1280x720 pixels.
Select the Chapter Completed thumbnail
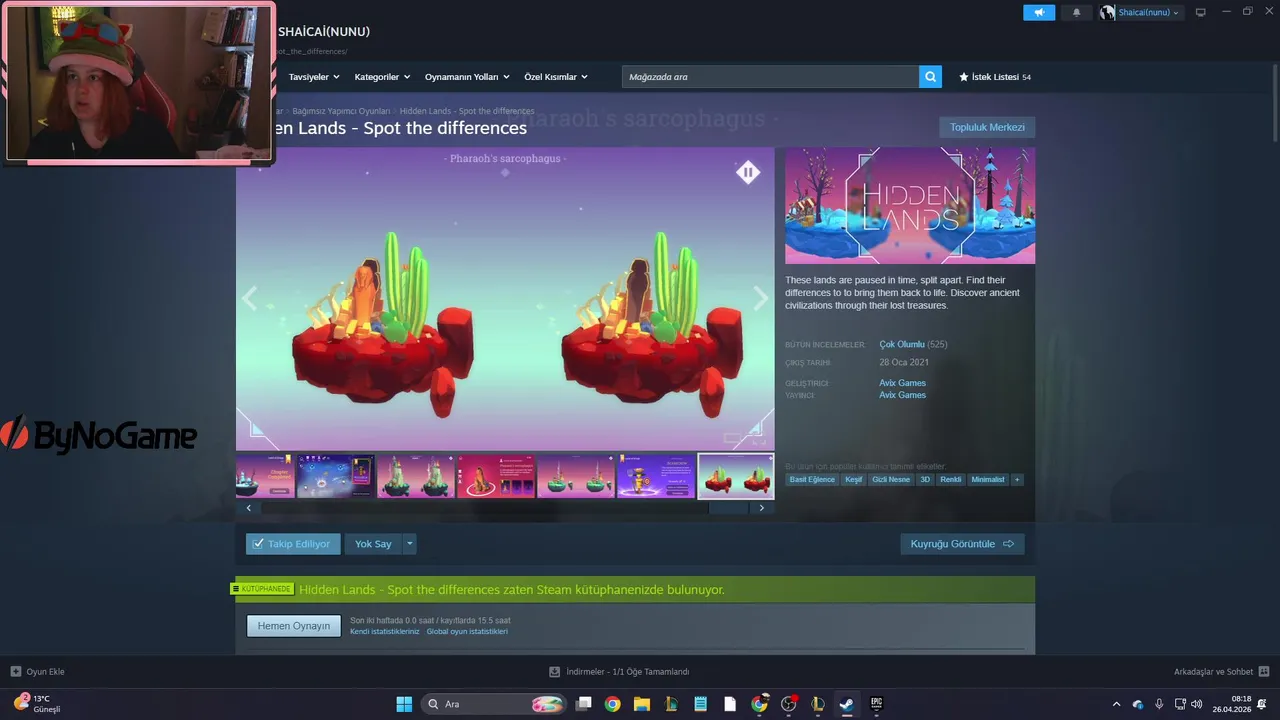point(265,476)
